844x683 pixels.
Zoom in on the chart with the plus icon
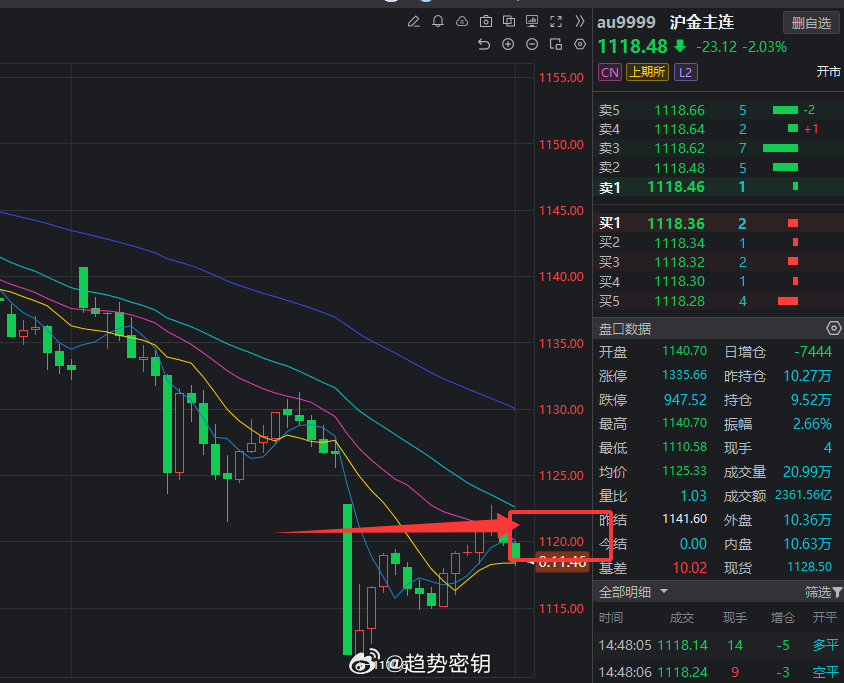click(x=508, y=44)
